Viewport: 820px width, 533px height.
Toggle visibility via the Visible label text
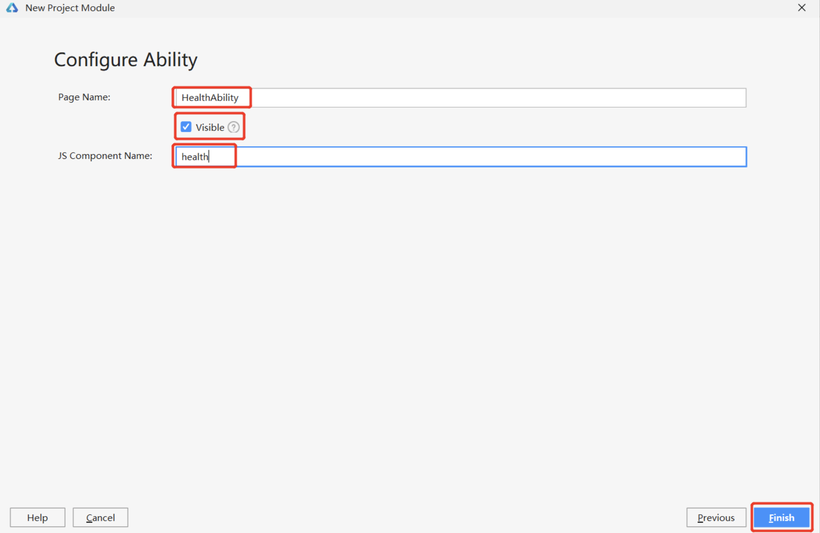(x=210, y=127)
